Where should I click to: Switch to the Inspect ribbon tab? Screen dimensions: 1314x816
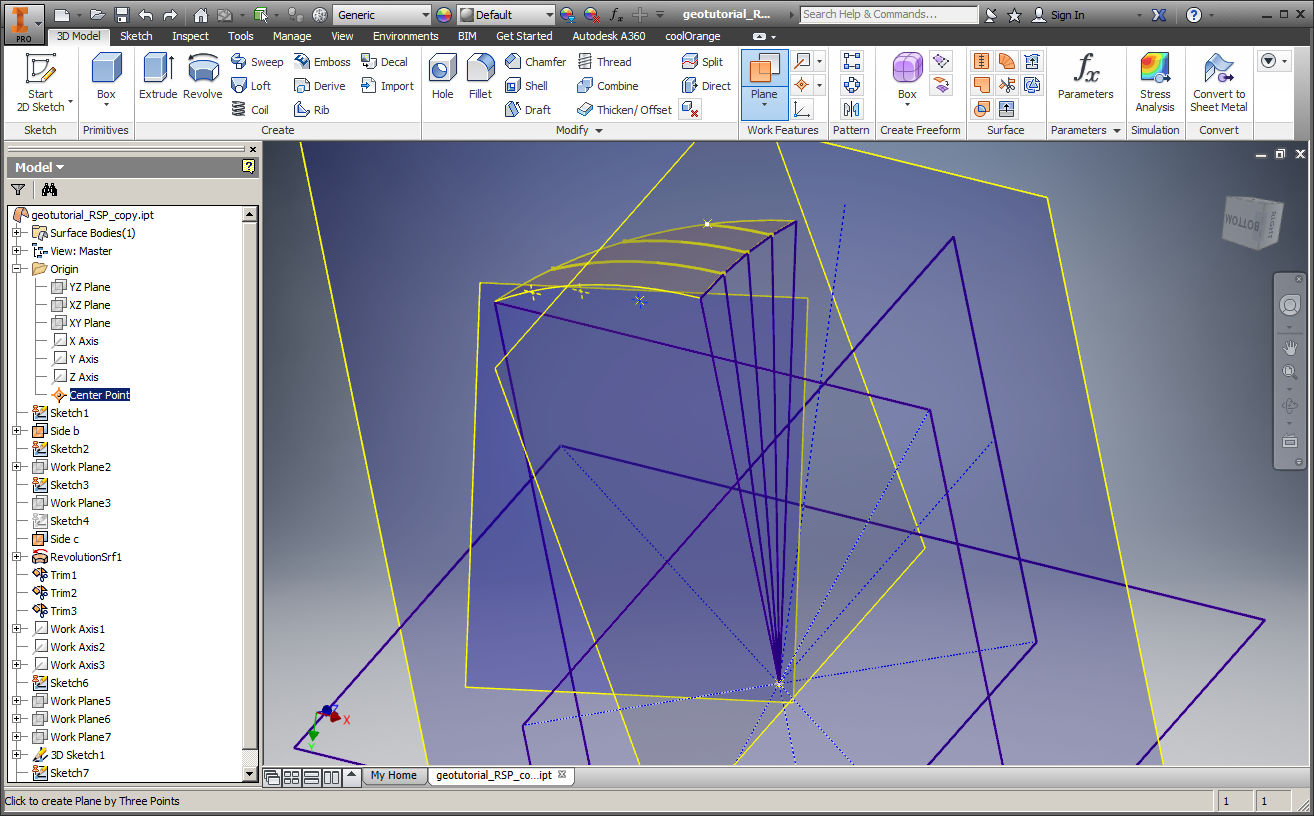click(190, 36)
